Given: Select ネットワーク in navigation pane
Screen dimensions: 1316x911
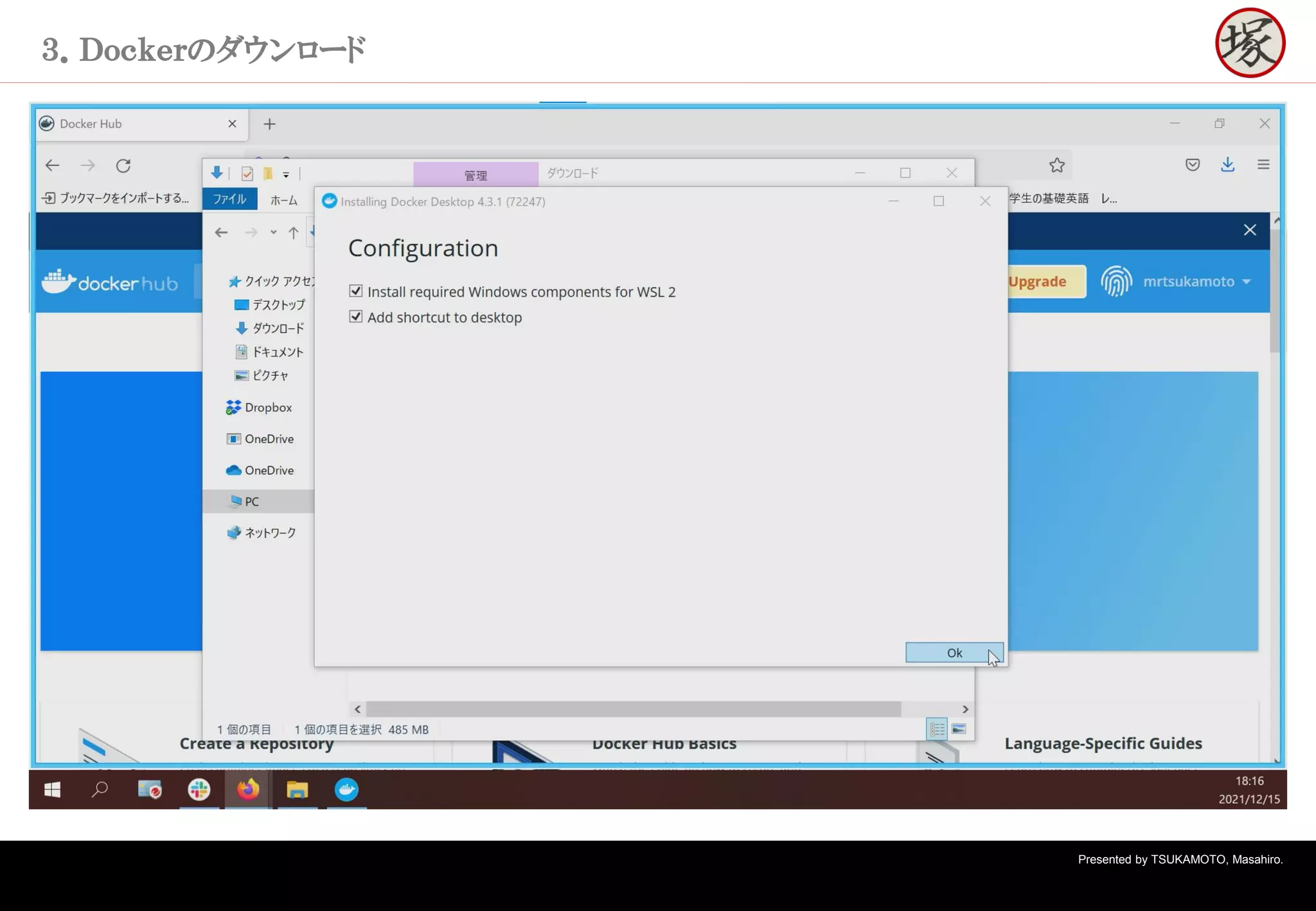Looking at the screenshot, I should coord(262,533).
